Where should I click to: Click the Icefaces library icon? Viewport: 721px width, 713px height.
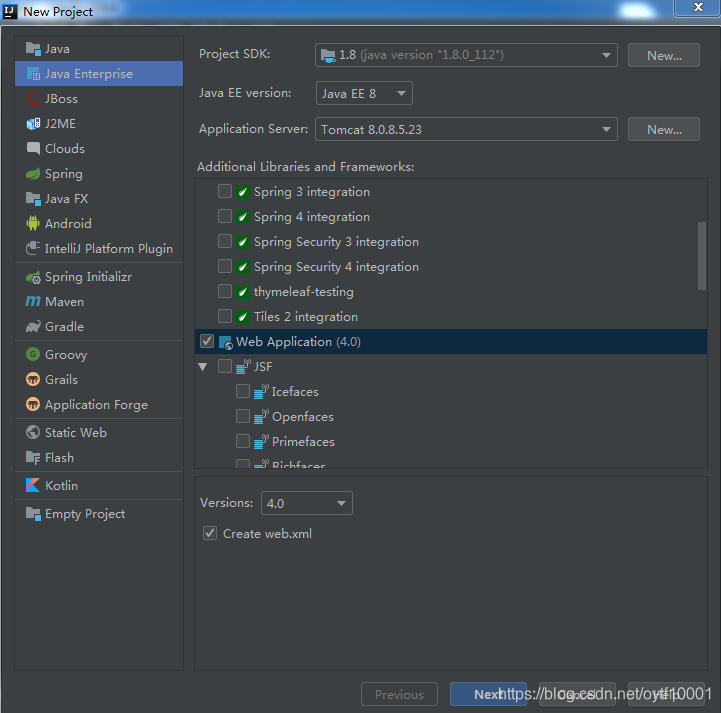261,392
